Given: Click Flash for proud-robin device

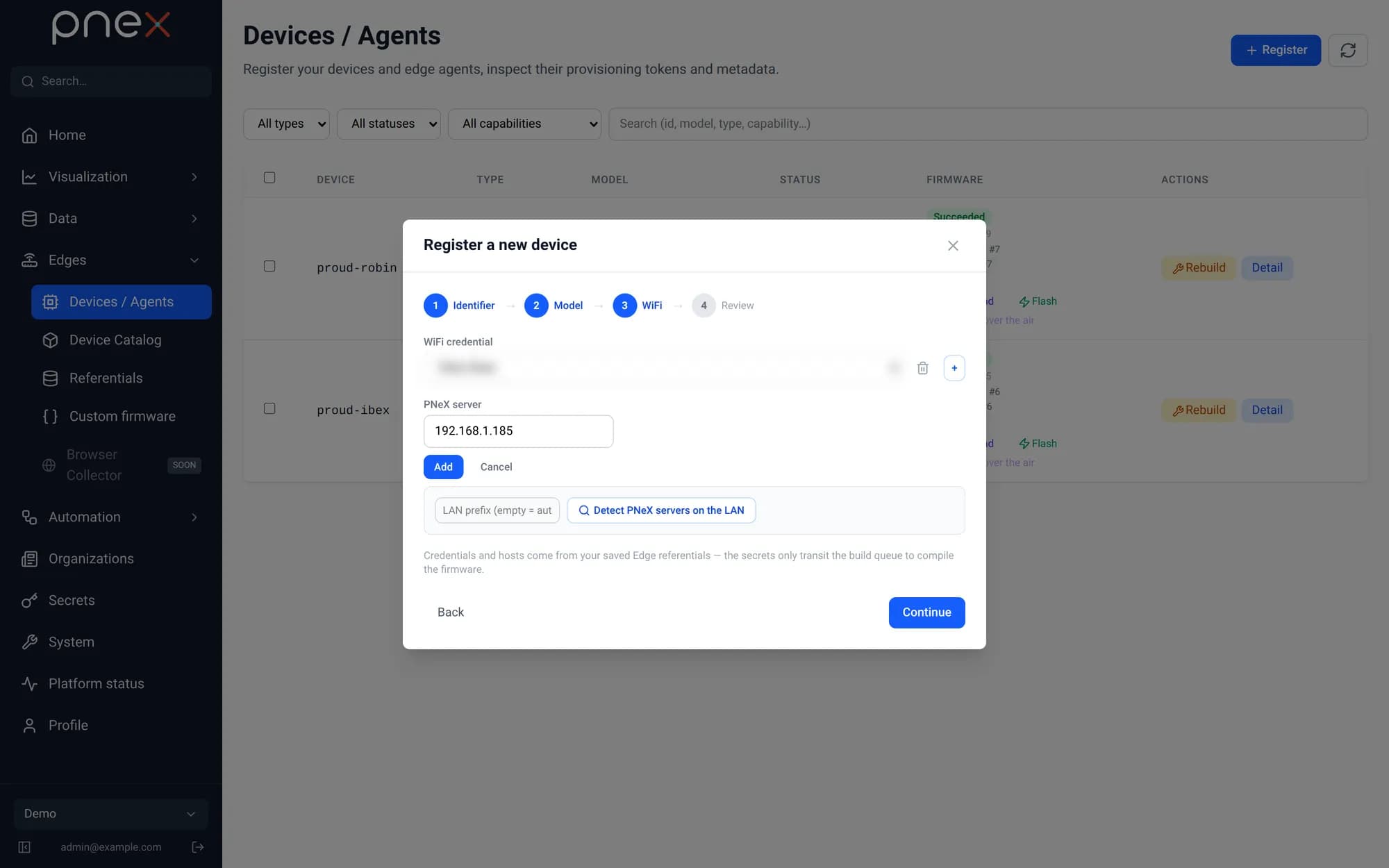Looking at the screenshot, I should pos(1038,301).
